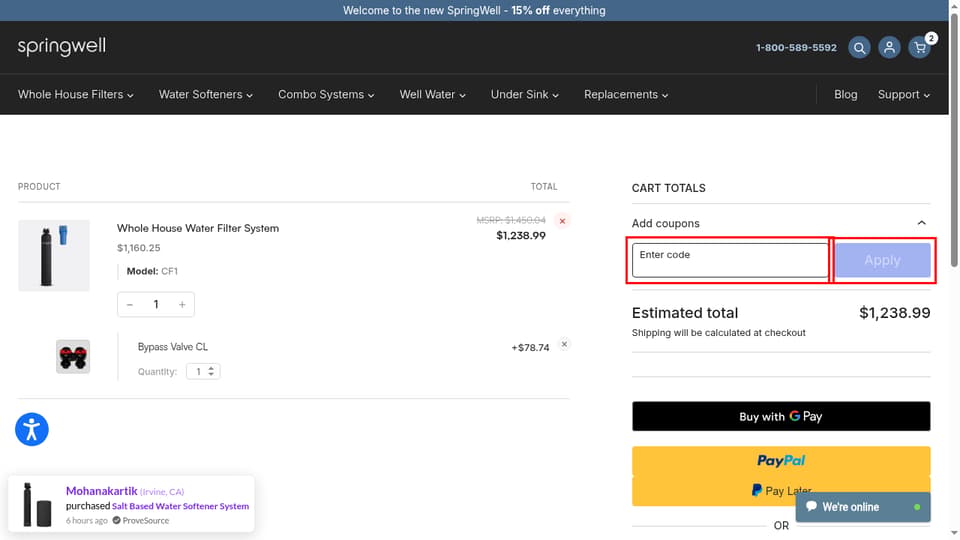960x540 pixels.
Task: Click the Bypass Valve CL thumbnail
Action: coord(73,356)
